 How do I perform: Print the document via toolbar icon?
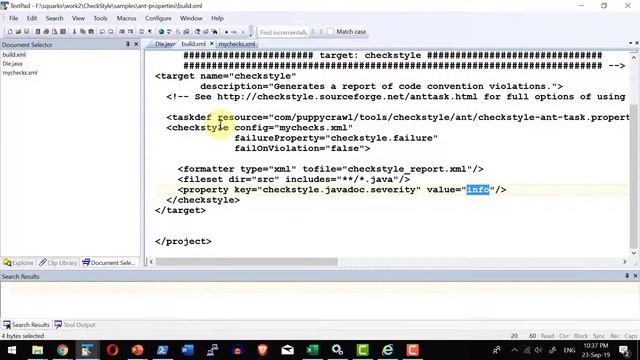tap(46, 31)
